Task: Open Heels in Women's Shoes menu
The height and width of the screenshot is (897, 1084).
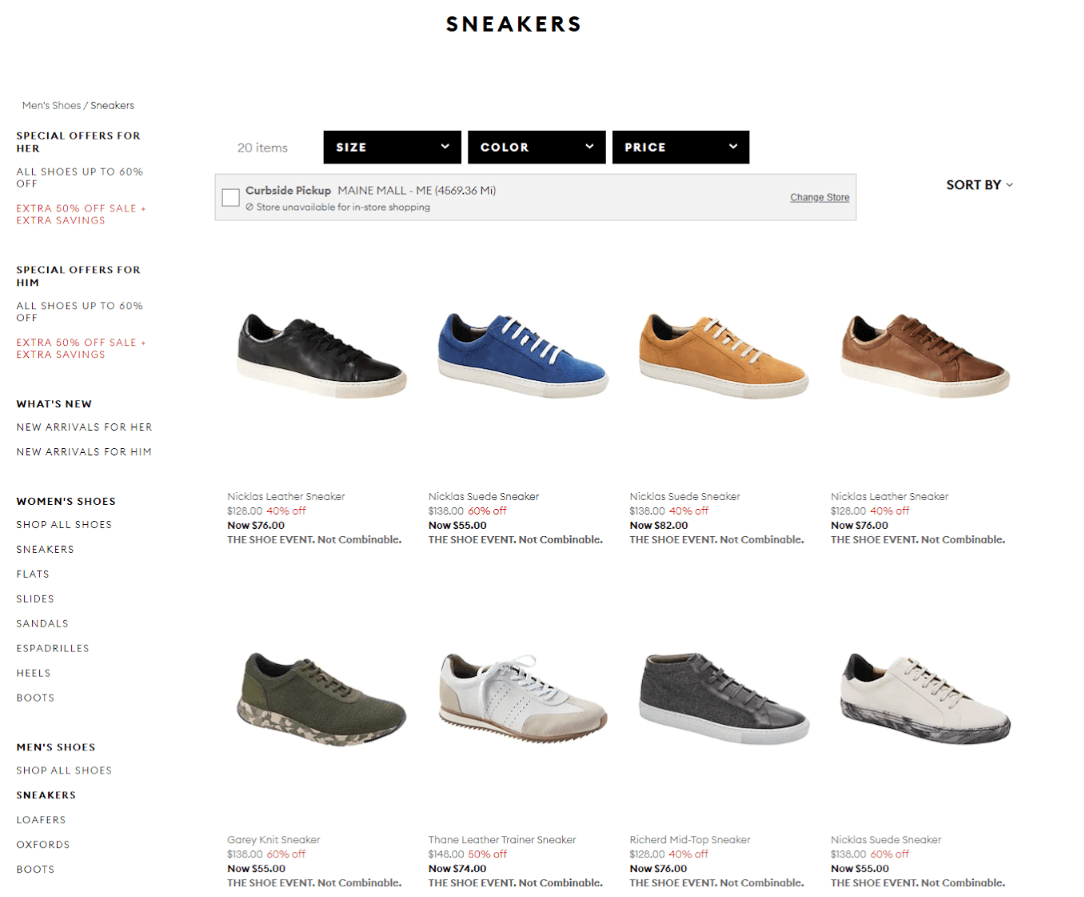Action: point(33,673)
